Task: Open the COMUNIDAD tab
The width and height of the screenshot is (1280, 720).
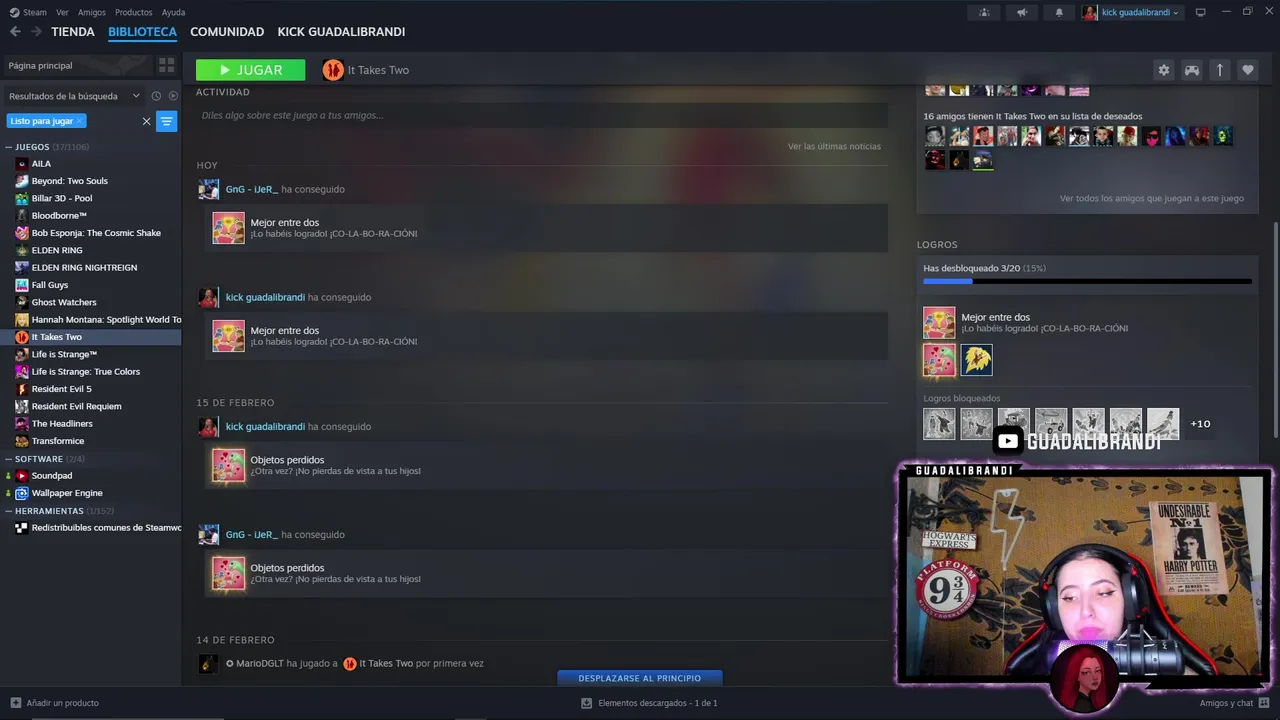Action: 227,32
